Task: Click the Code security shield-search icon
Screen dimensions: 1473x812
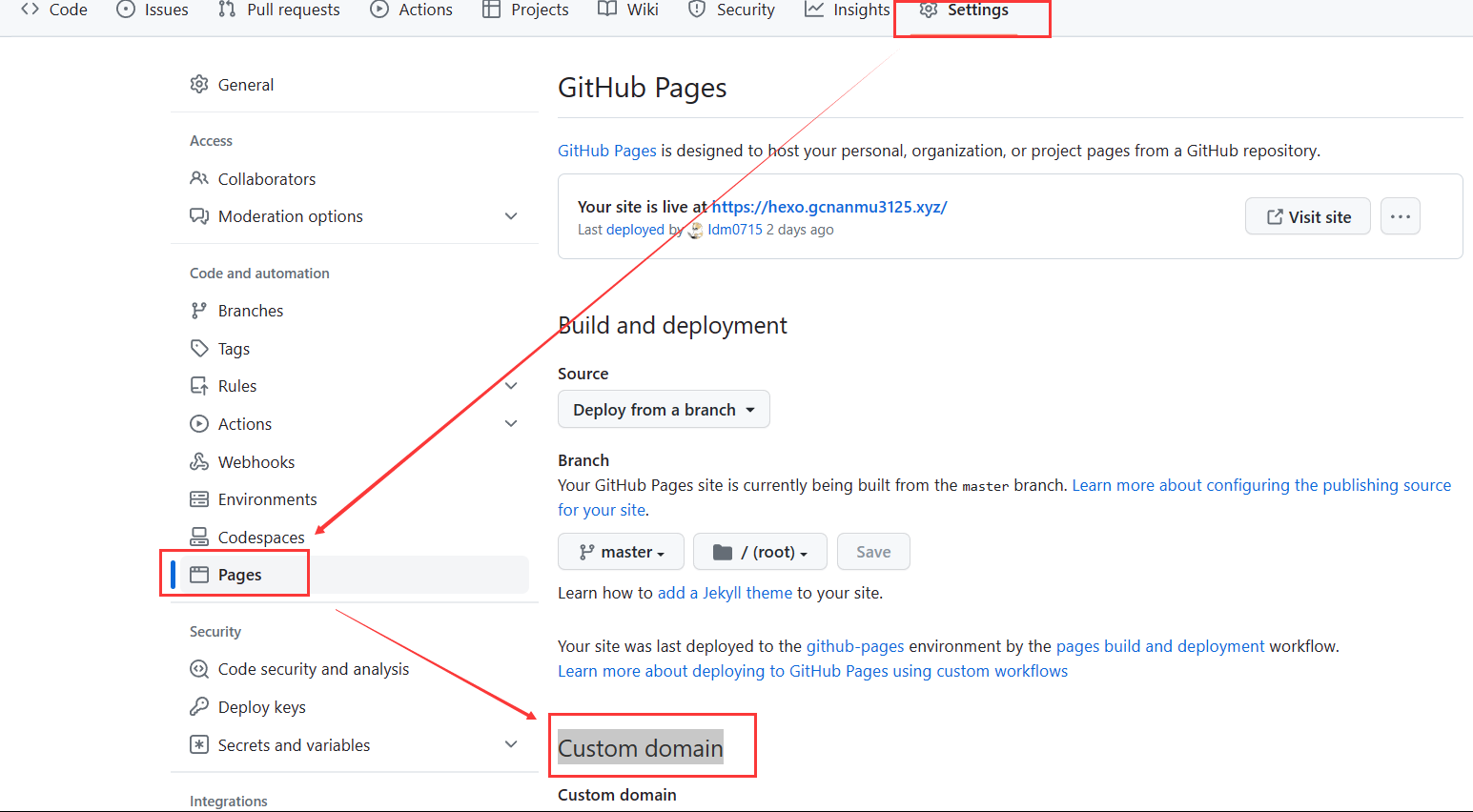Action: pyautogui.click(x=199, y=669)
